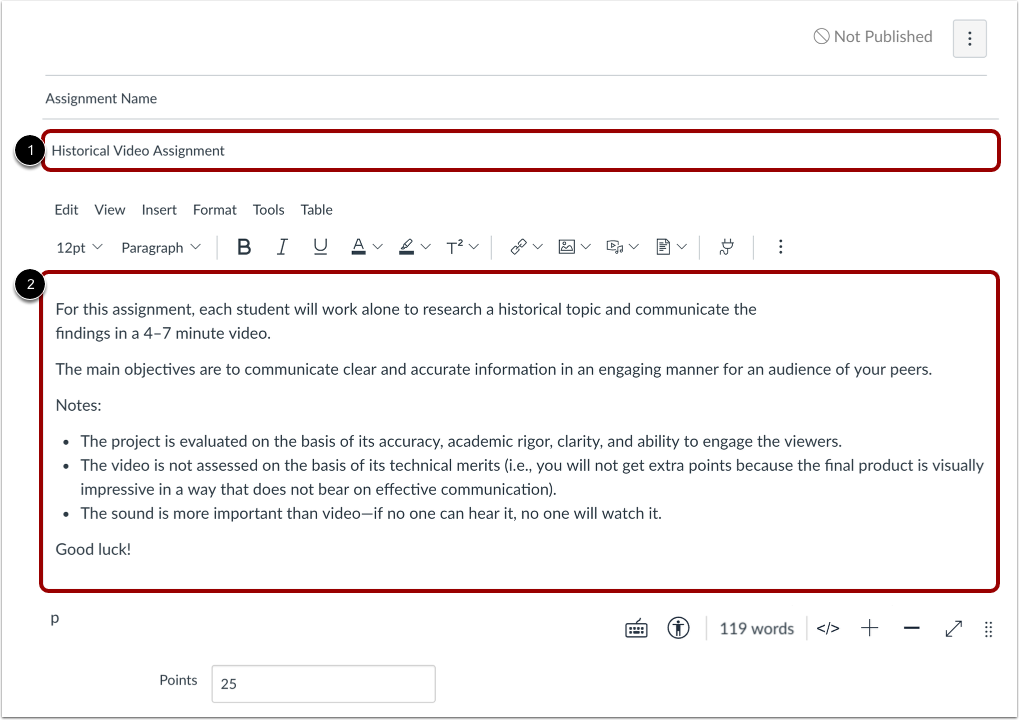
Task: Open the font size dropdown showing 12pt
Action: coord(78,246)
